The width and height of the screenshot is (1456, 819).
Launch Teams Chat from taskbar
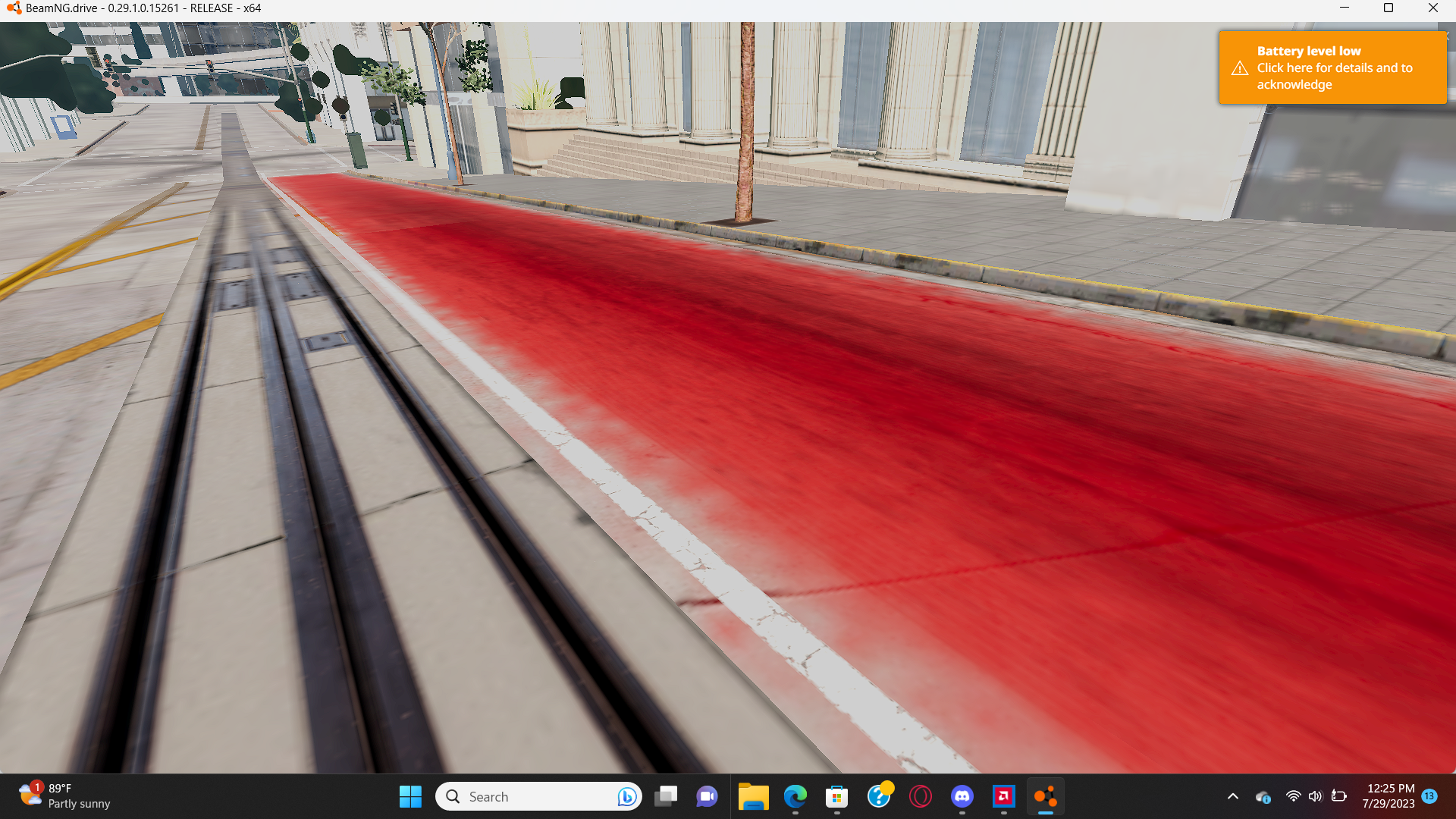coord(707,796)
